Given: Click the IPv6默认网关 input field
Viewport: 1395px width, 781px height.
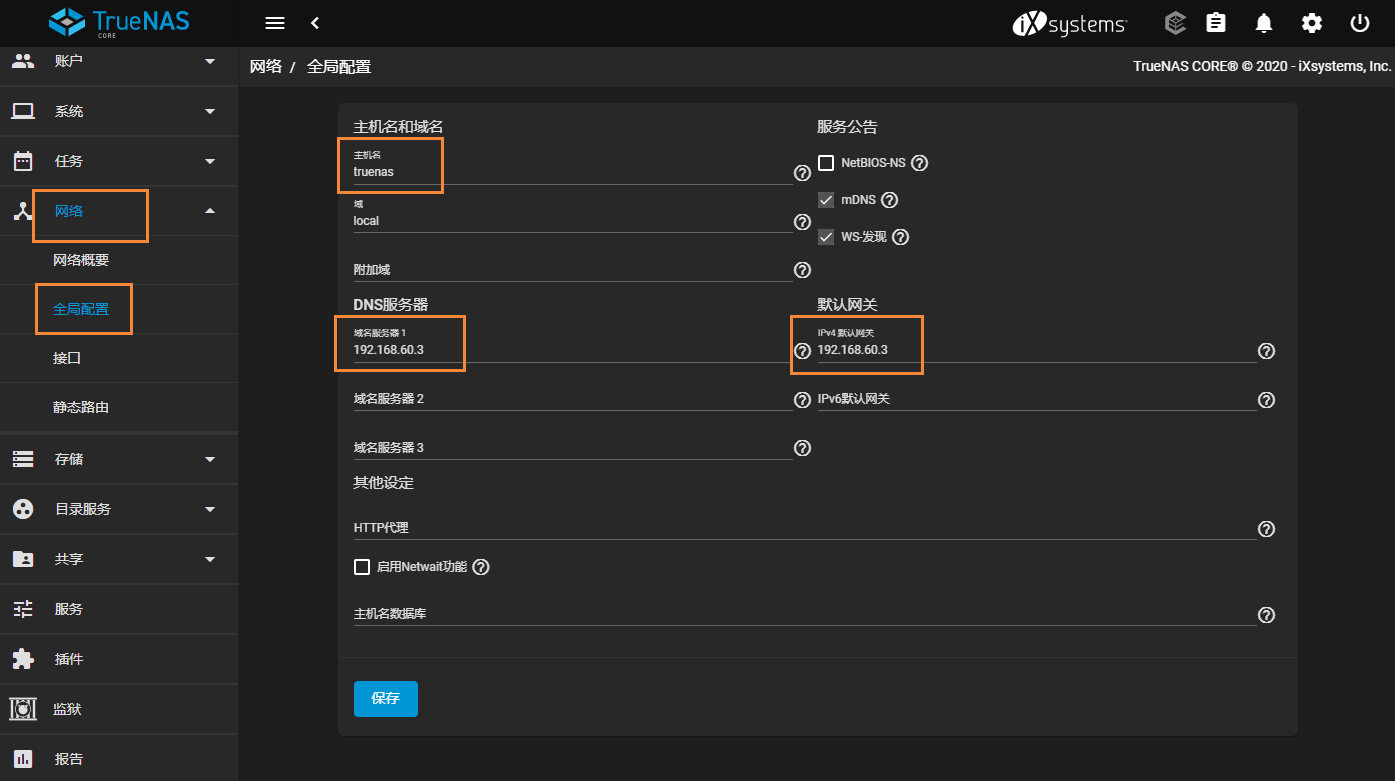Looking at the screenshot, I should coord(1037,399).
